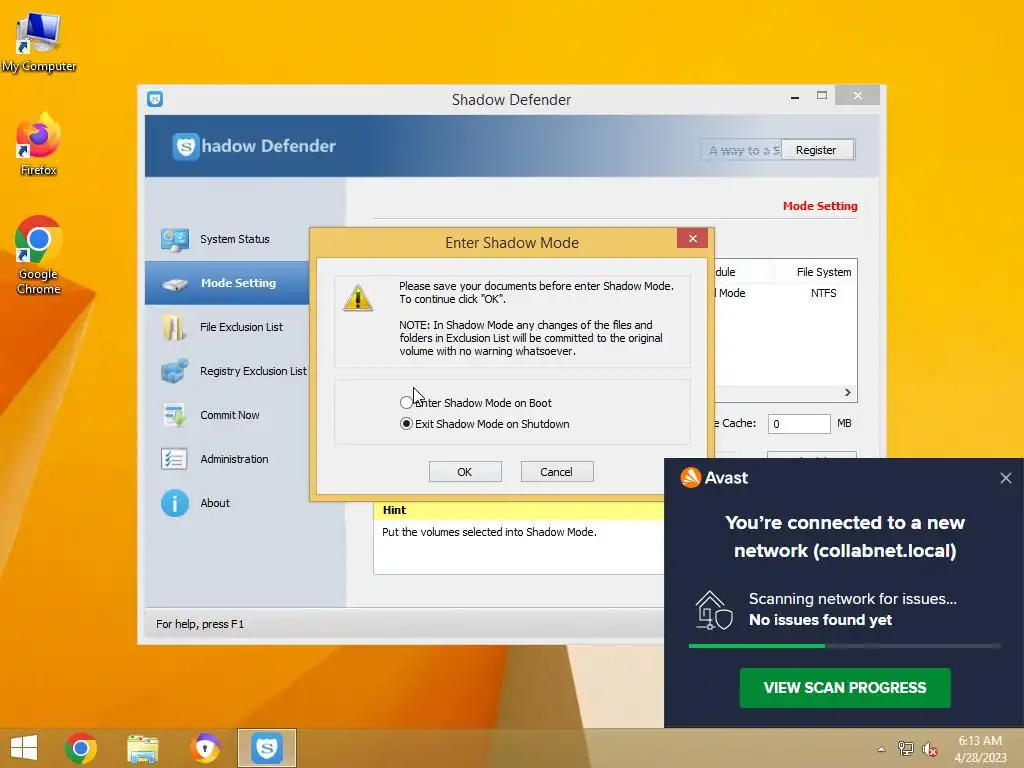Viewport: 1024px width, 768px height.
Task: Launch Firefox from the desktop
Action: point(39,145)
